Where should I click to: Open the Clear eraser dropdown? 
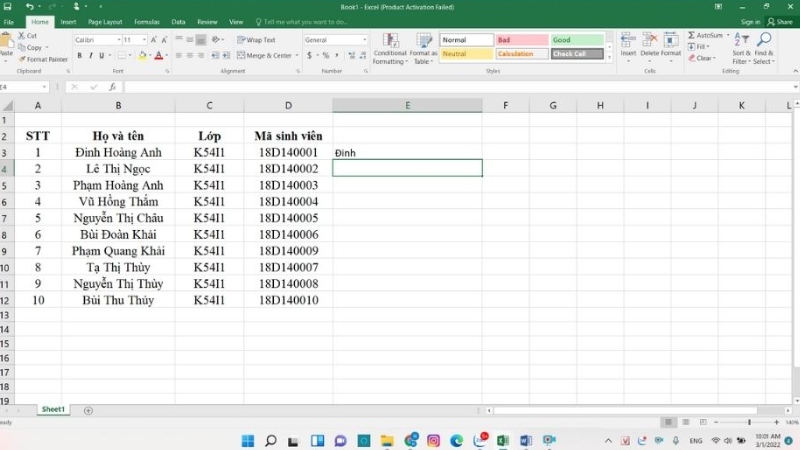point(702,58)
